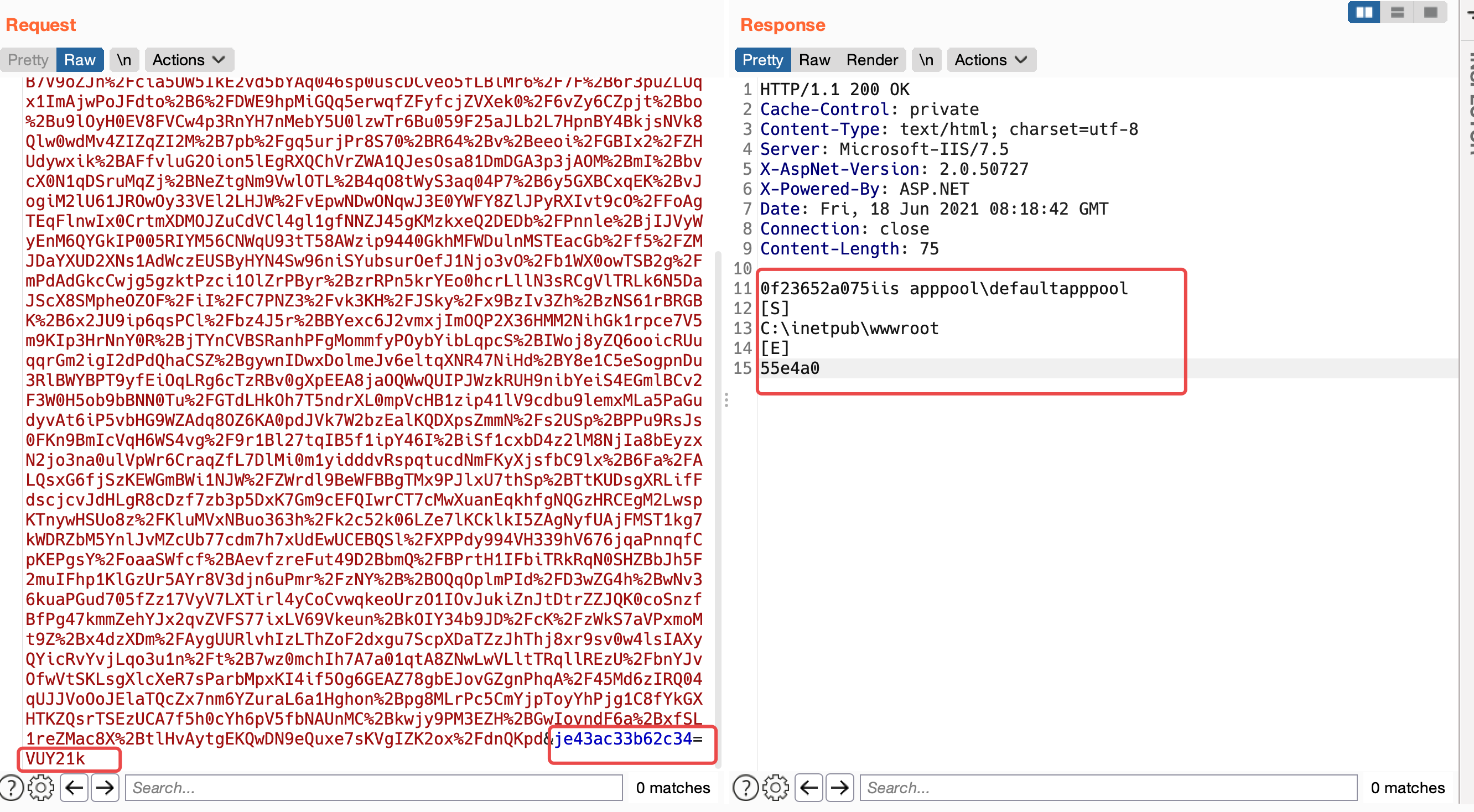Click the VUY21k parameter value
The image size is (1474, 812).
[x=55, y=758]
